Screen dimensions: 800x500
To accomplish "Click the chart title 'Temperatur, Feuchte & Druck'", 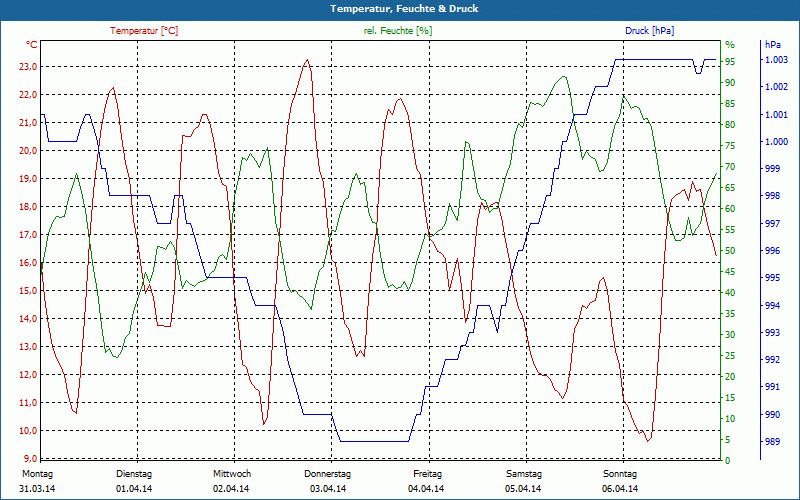I will click(404, 9).
